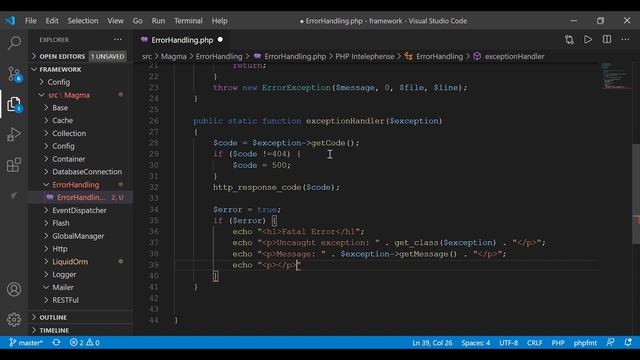Click PHP Intelephense breadcrumb item
Viewport: 640px width, 360px height.
365,56
